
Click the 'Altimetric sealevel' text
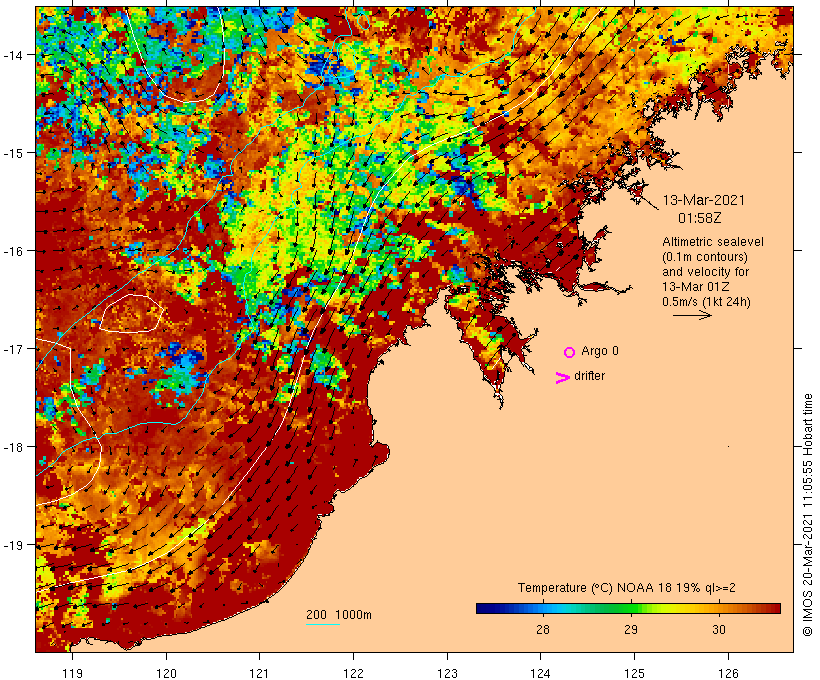713,242
